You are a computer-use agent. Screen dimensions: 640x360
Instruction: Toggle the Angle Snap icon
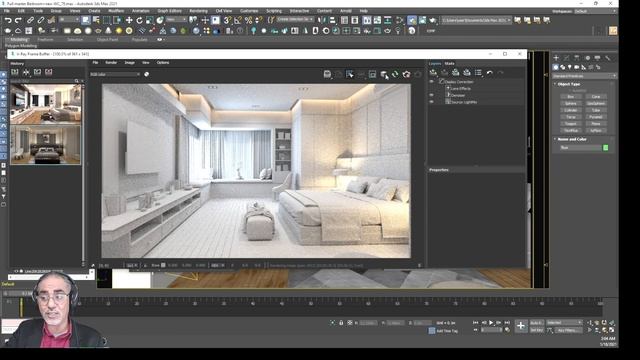238,20
